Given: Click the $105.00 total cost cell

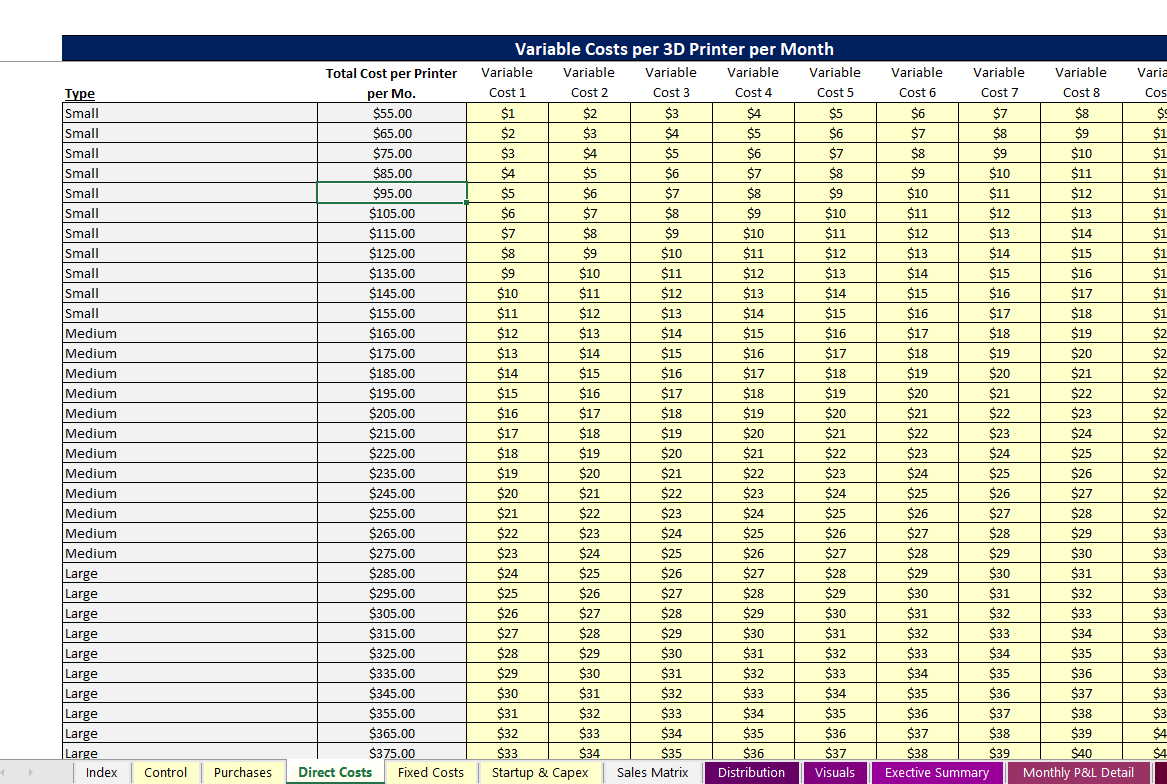Looking at the screenshot, I should point(392,213).
